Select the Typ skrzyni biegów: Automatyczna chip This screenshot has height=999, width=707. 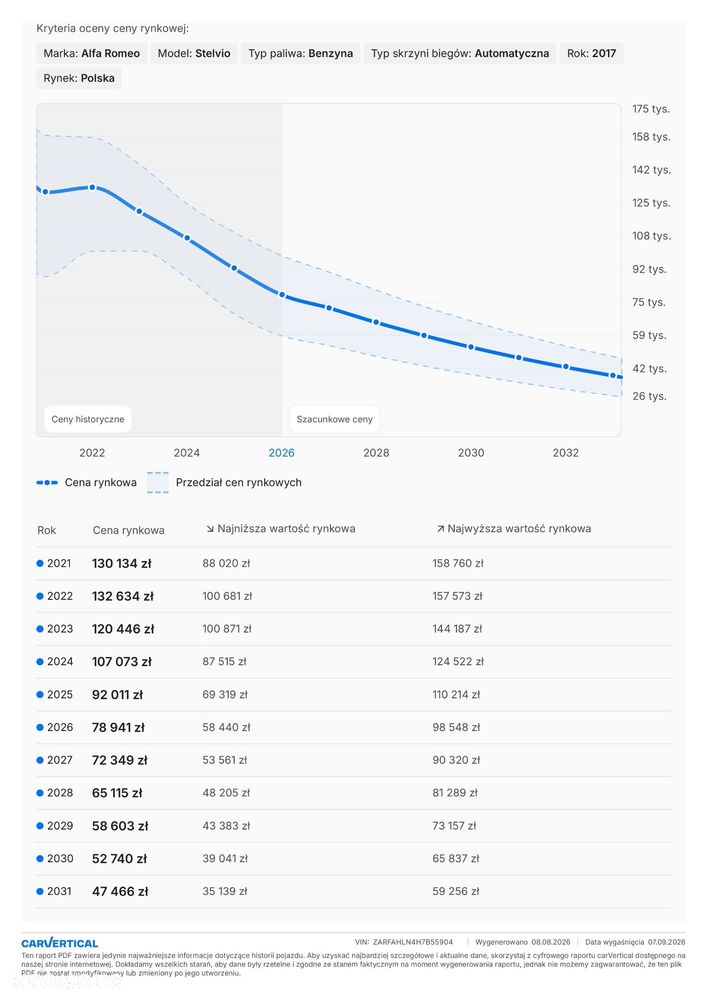tap(460, 54)
